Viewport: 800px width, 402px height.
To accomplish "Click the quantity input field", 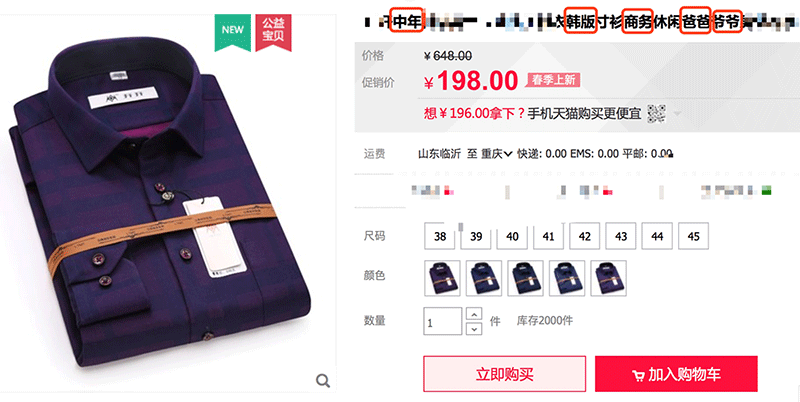I will pos(443,321).
